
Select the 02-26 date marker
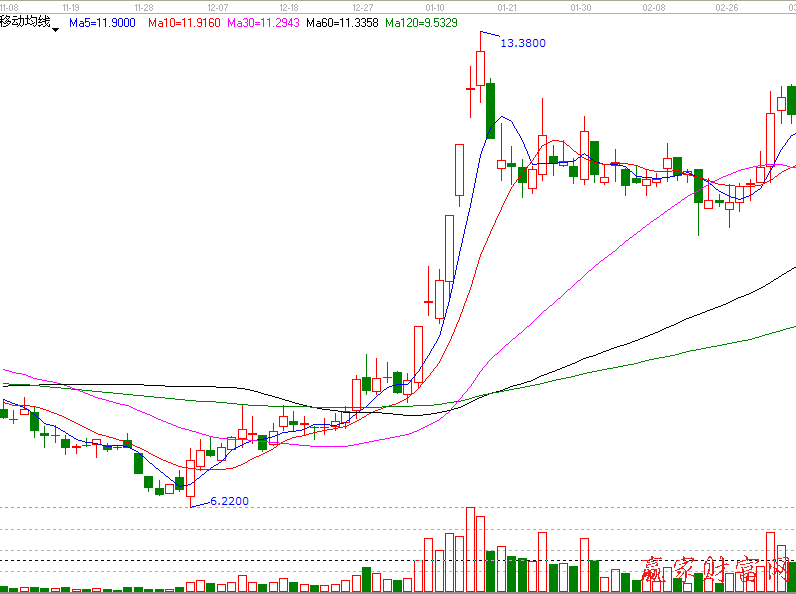click(x=727, y=6)
